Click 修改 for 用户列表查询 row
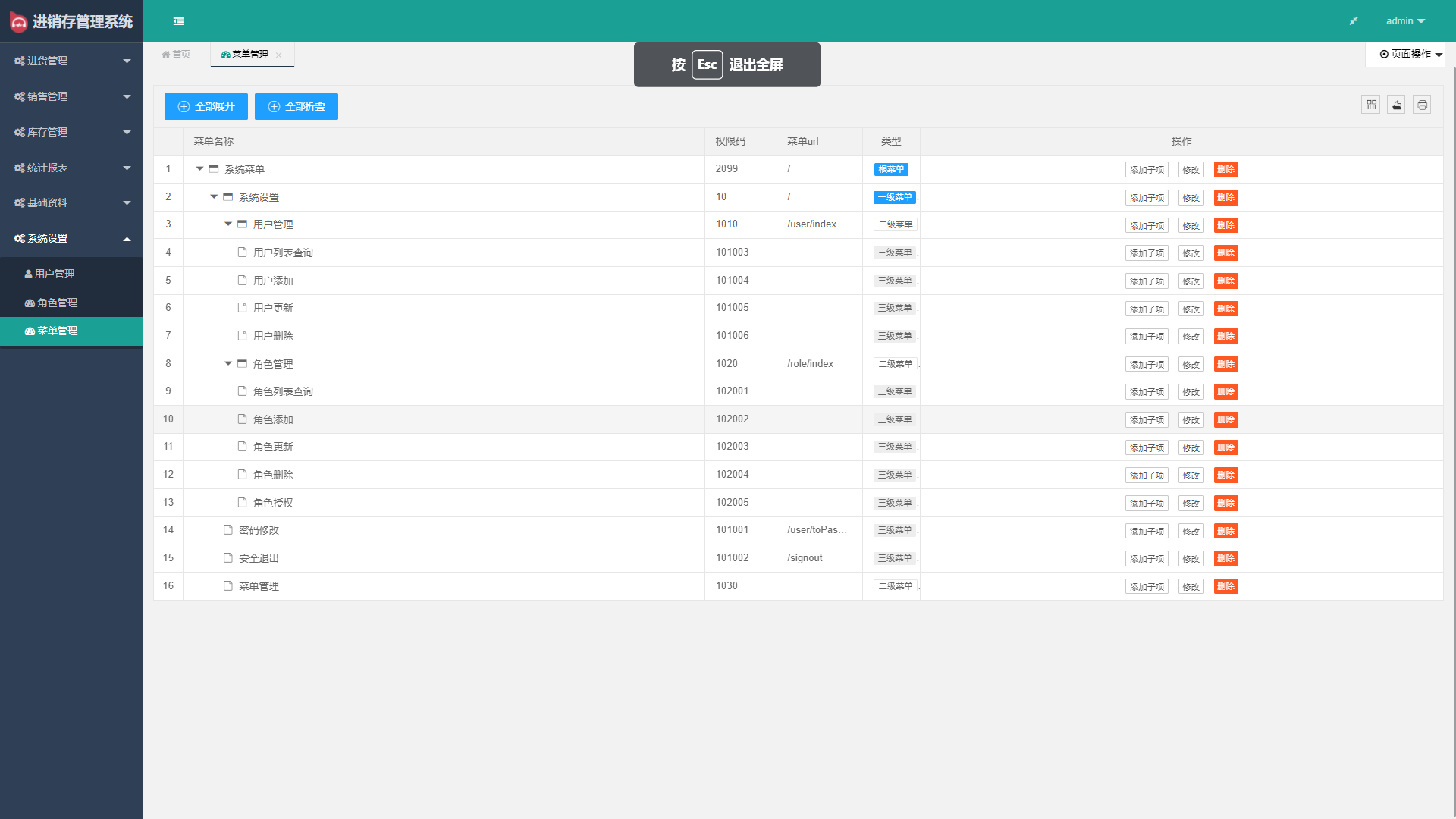The height and width of the screenshot is (819, 1456). [1191, 253]
